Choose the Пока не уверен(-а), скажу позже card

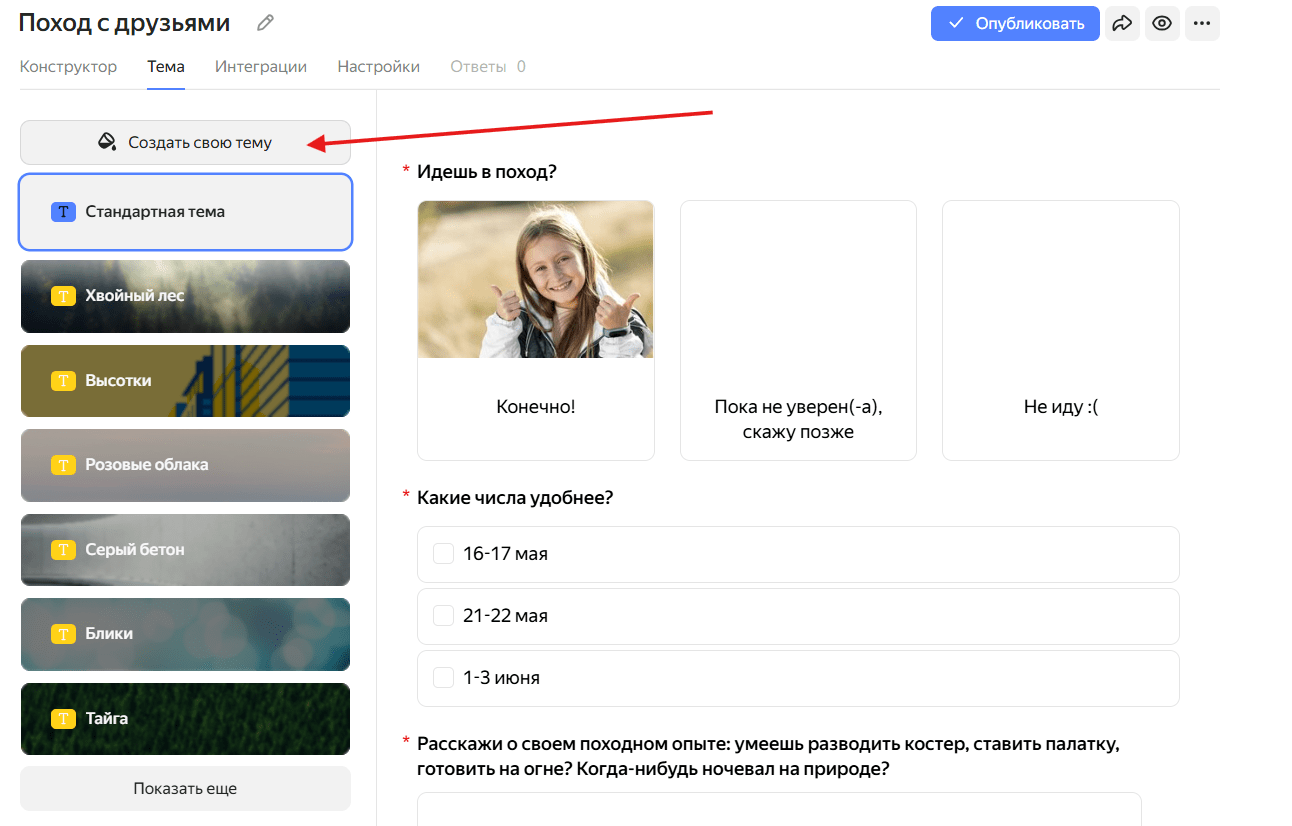pos(798,330)
